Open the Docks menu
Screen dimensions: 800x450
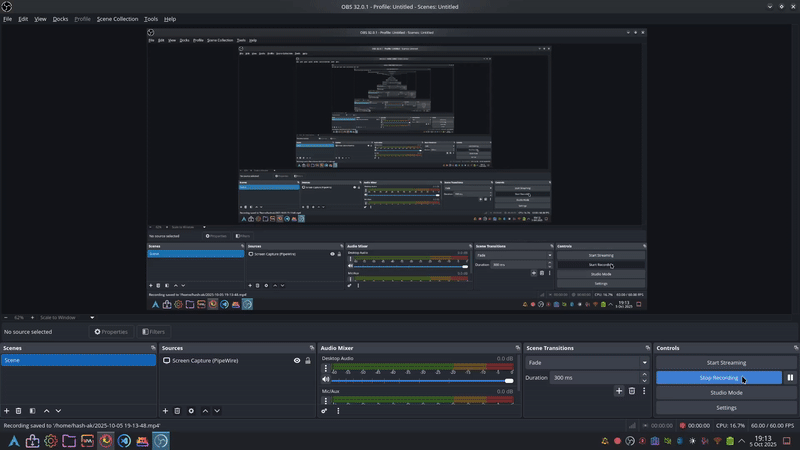pos(60,19)
